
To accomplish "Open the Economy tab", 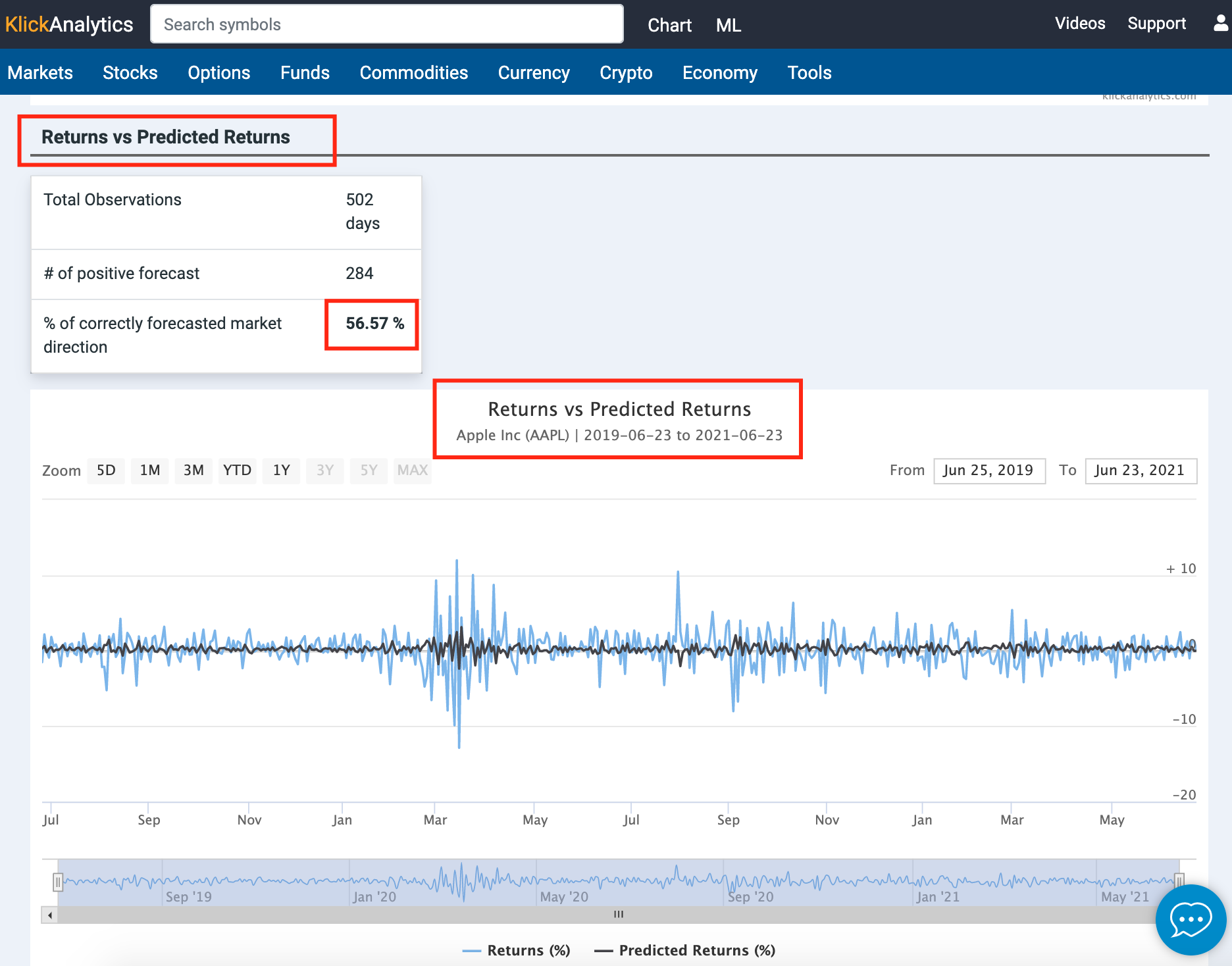I will click(x=720, y=72).
